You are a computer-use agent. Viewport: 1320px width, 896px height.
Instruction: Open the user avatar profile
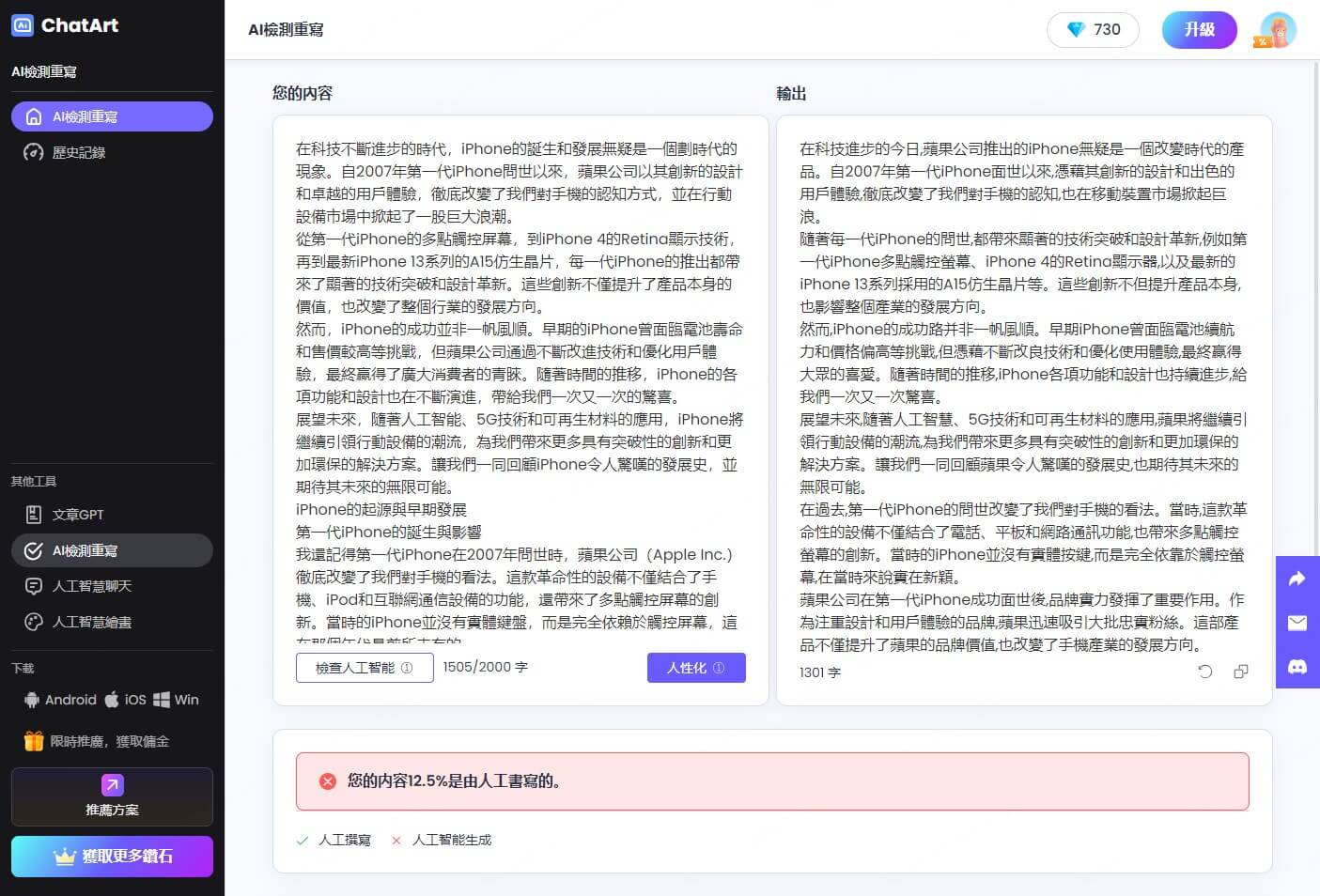tap(1278, 30)
